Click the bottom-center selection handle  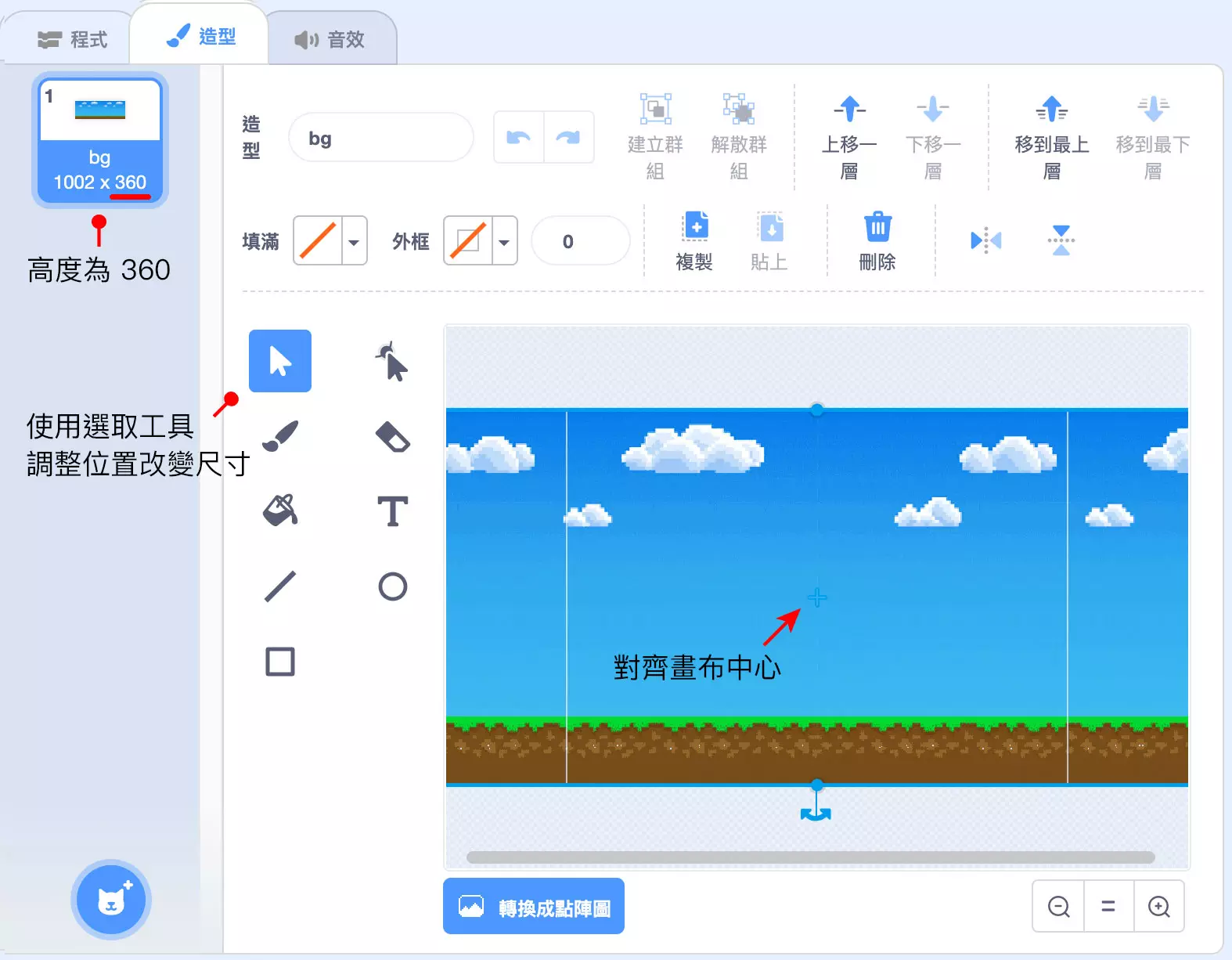point(816,784)
